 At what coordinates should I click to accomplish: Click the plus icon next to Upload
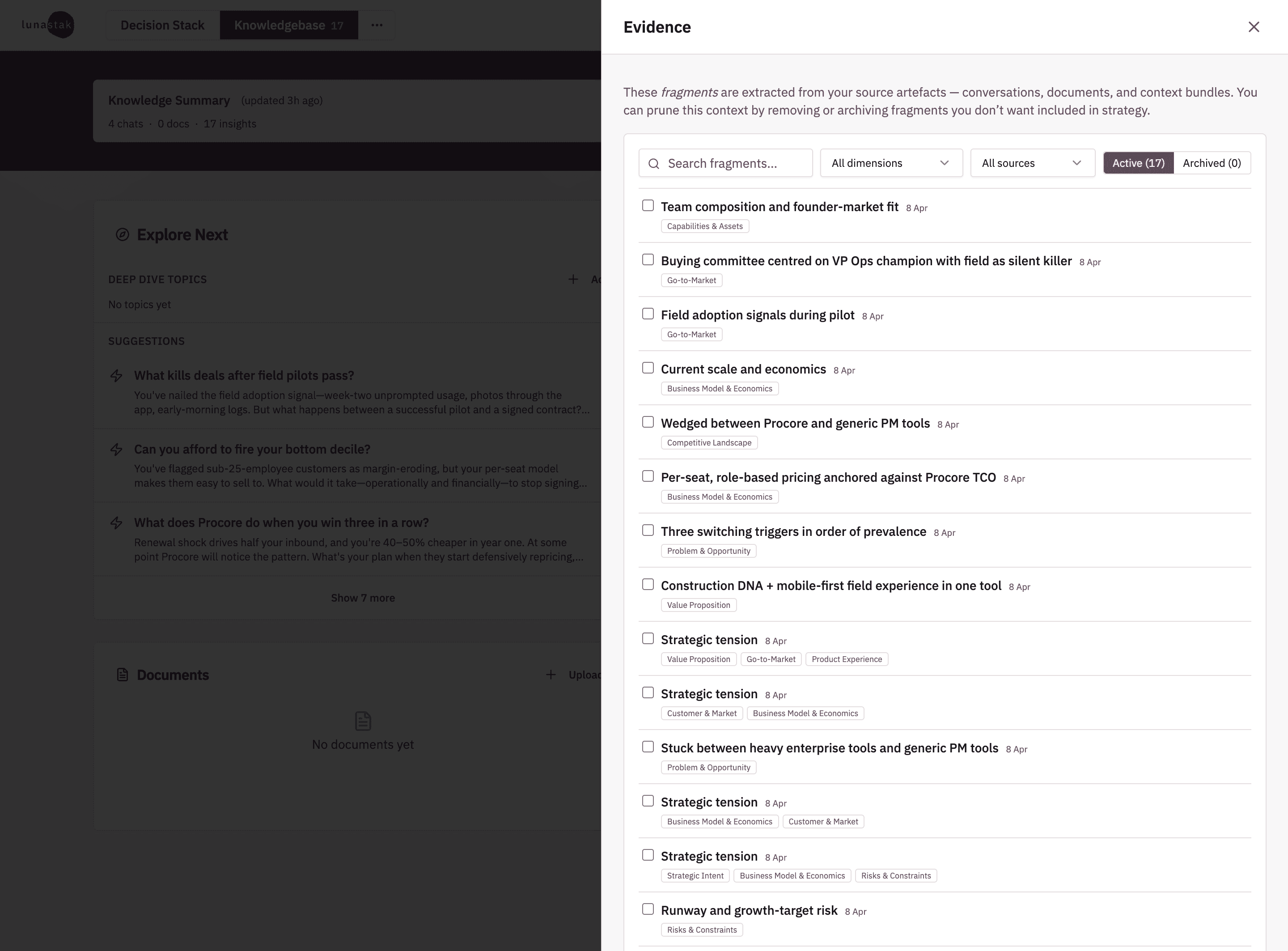(551, 675)
